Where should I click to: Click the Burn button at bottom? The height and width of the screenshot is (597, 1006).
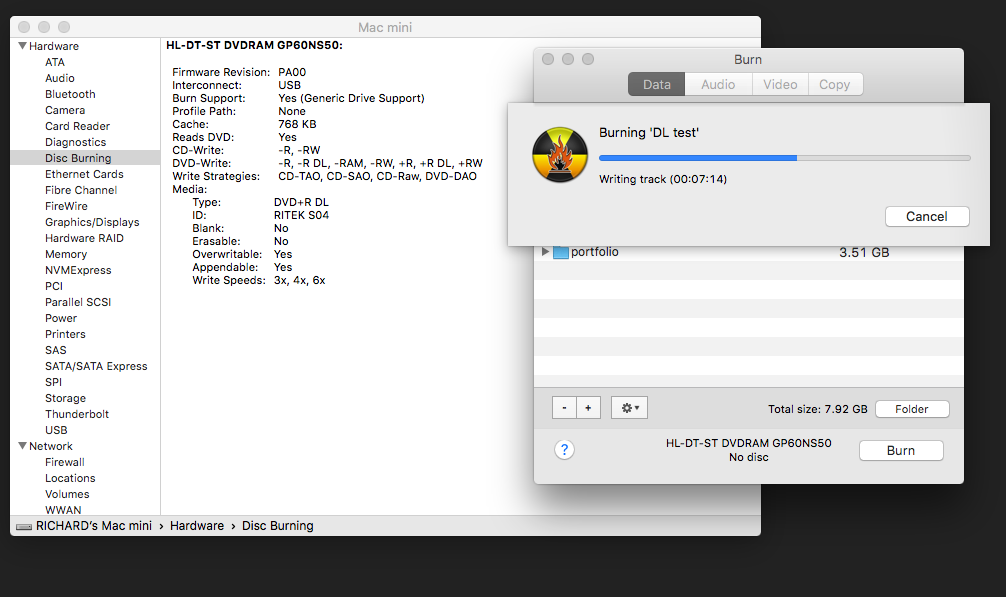click(x=901, y=451)
